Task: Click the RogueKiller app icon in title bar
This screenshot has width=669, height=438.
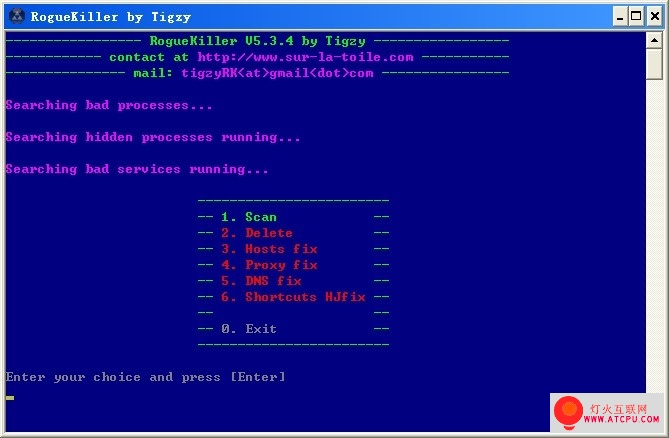Action: pos(17,16)
